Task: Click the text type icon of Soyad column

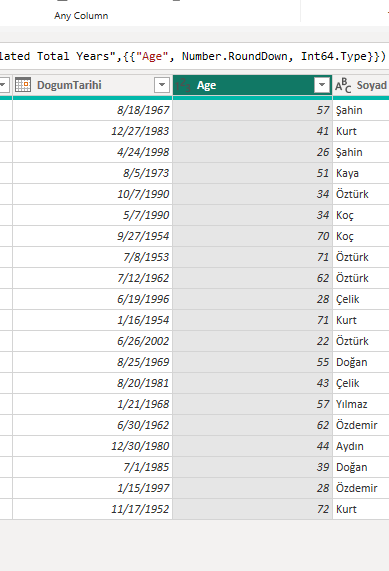Action: tap(343, 85)
